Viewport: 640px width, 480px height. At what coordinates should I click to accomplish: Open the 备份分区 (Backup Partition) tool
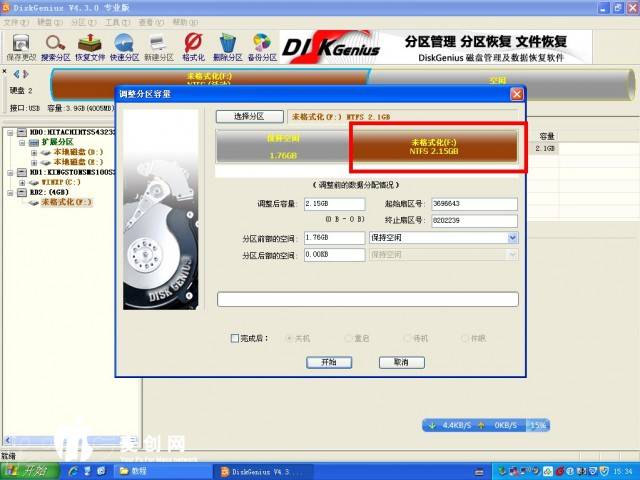tap(262, 45)
